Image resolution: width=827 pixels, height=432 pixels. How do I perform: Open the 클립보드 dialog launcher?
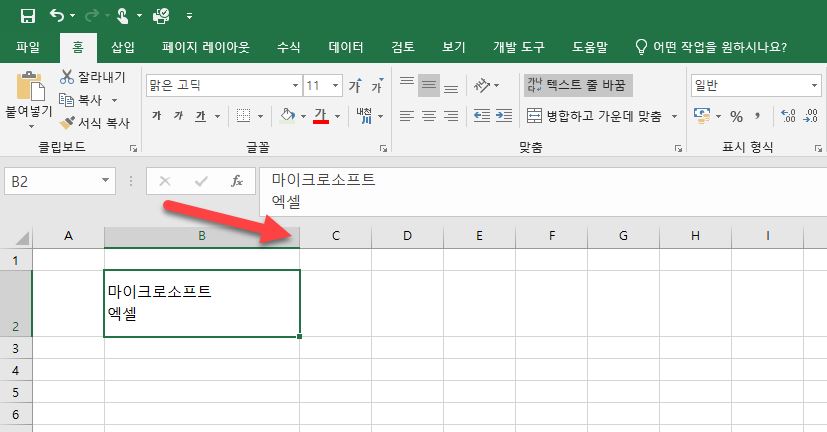(133, 149)
